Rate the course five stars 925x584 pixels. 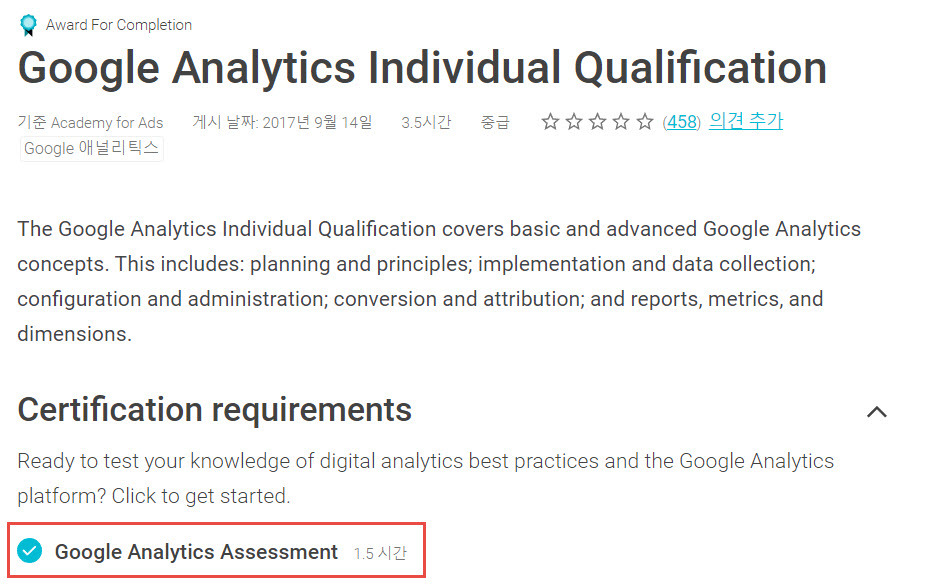point(645,122)
